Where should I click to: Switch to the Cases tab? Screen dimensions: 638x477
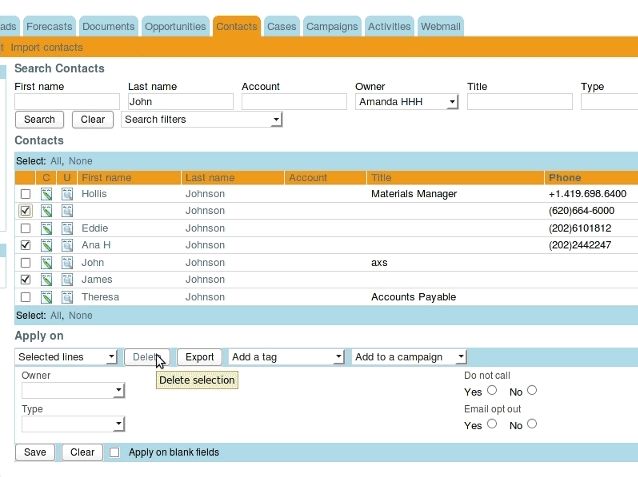(282, 26)
